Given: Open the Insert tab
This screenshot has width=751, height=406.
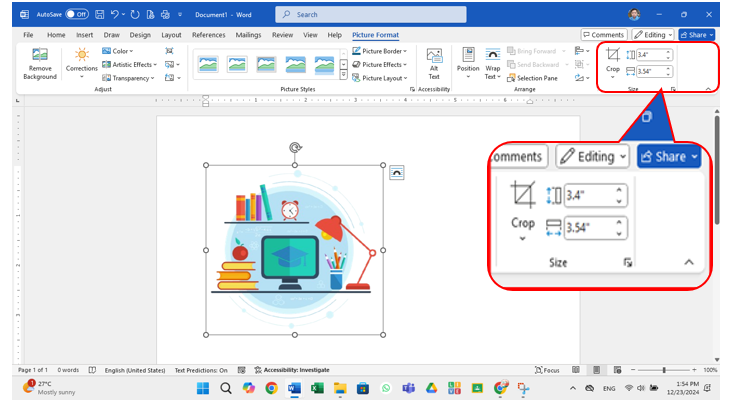Looking at the screenshot, I should click(84, 35).
